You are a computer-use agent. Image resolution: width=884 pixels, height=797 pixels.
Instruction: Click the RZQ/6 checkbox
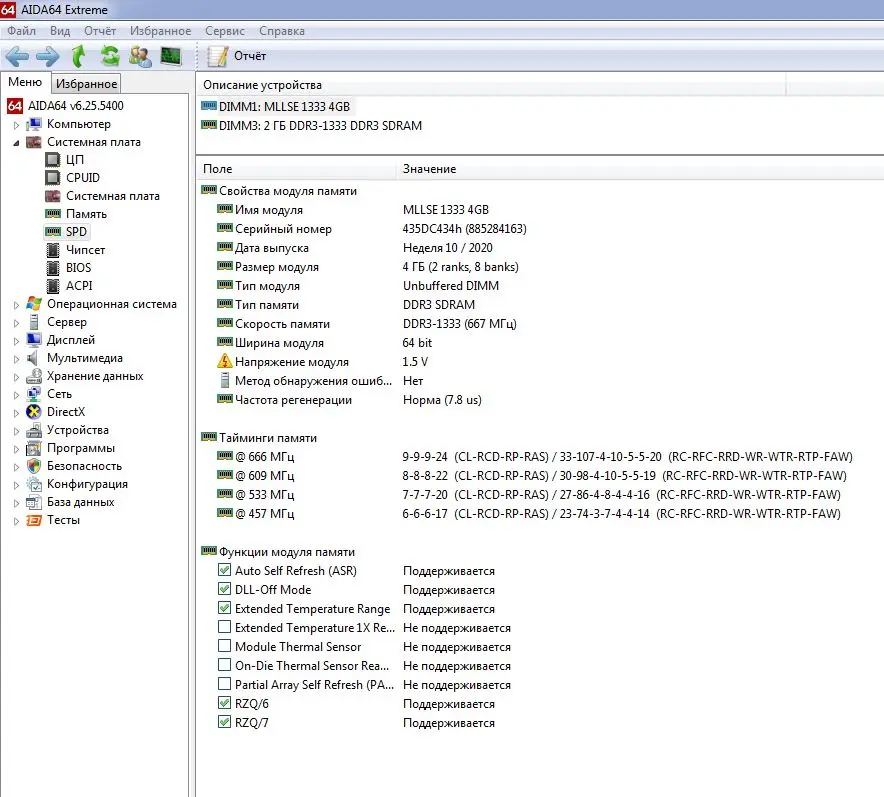coord(224,703)
